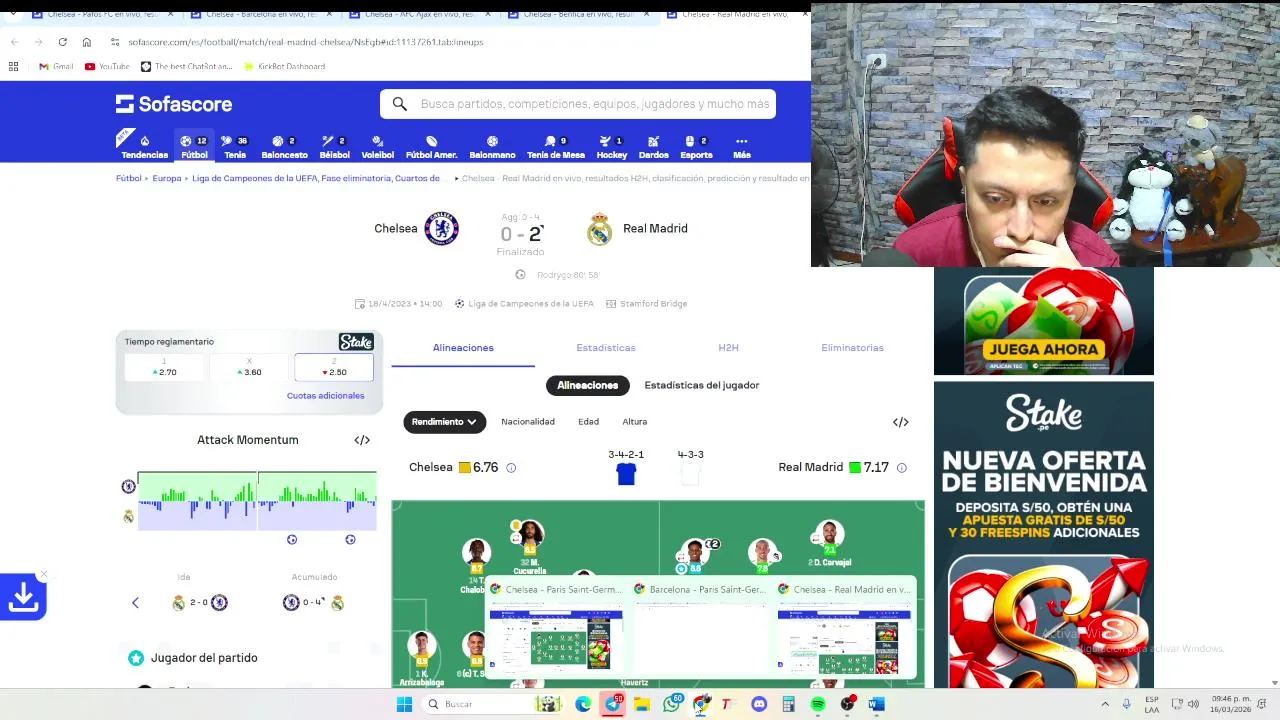Viewport: 1280px width, 720px height.
Task: Open the Fútbol breadcrumb link
Action: (128, 179)
